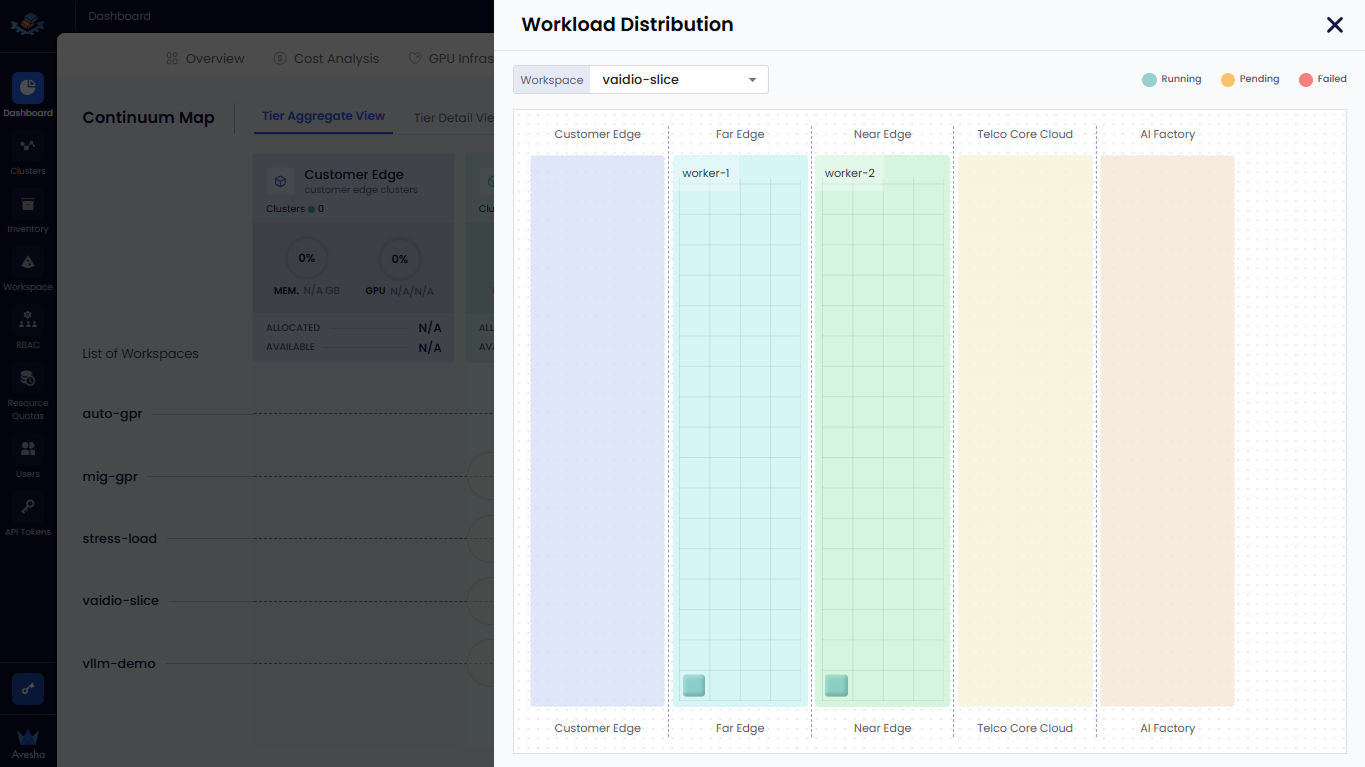
Task: Click the Failed legend color swatch
Action: pos(1305,80)
